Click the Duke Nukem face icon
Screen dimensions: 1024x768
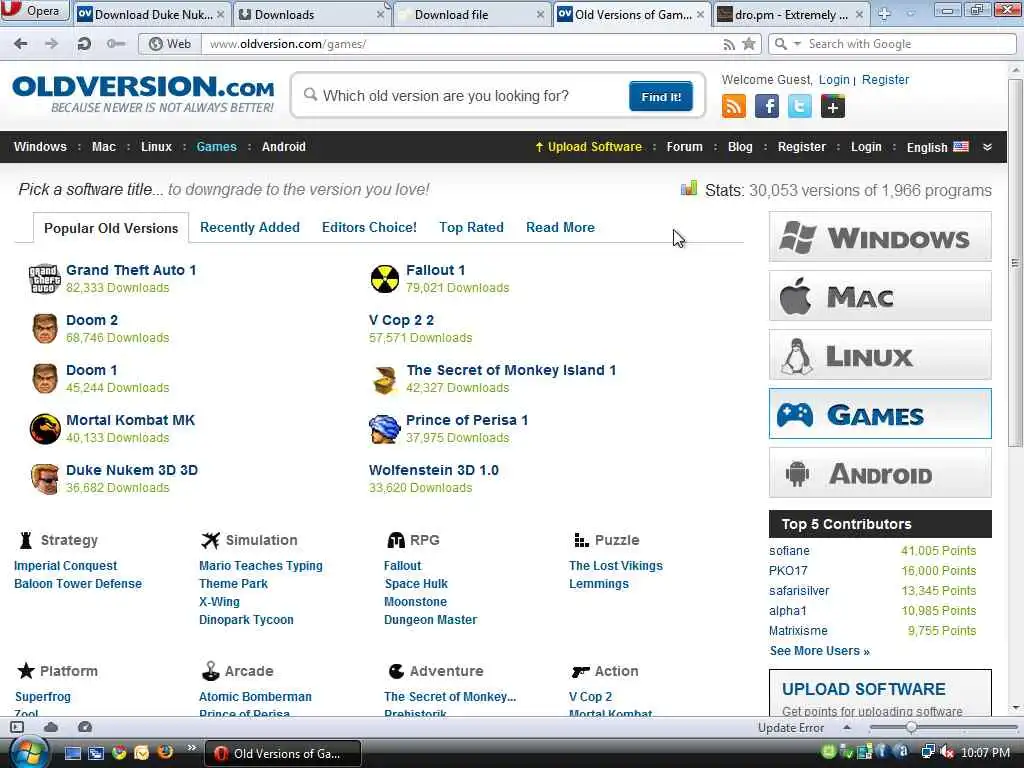coord(44,479)
